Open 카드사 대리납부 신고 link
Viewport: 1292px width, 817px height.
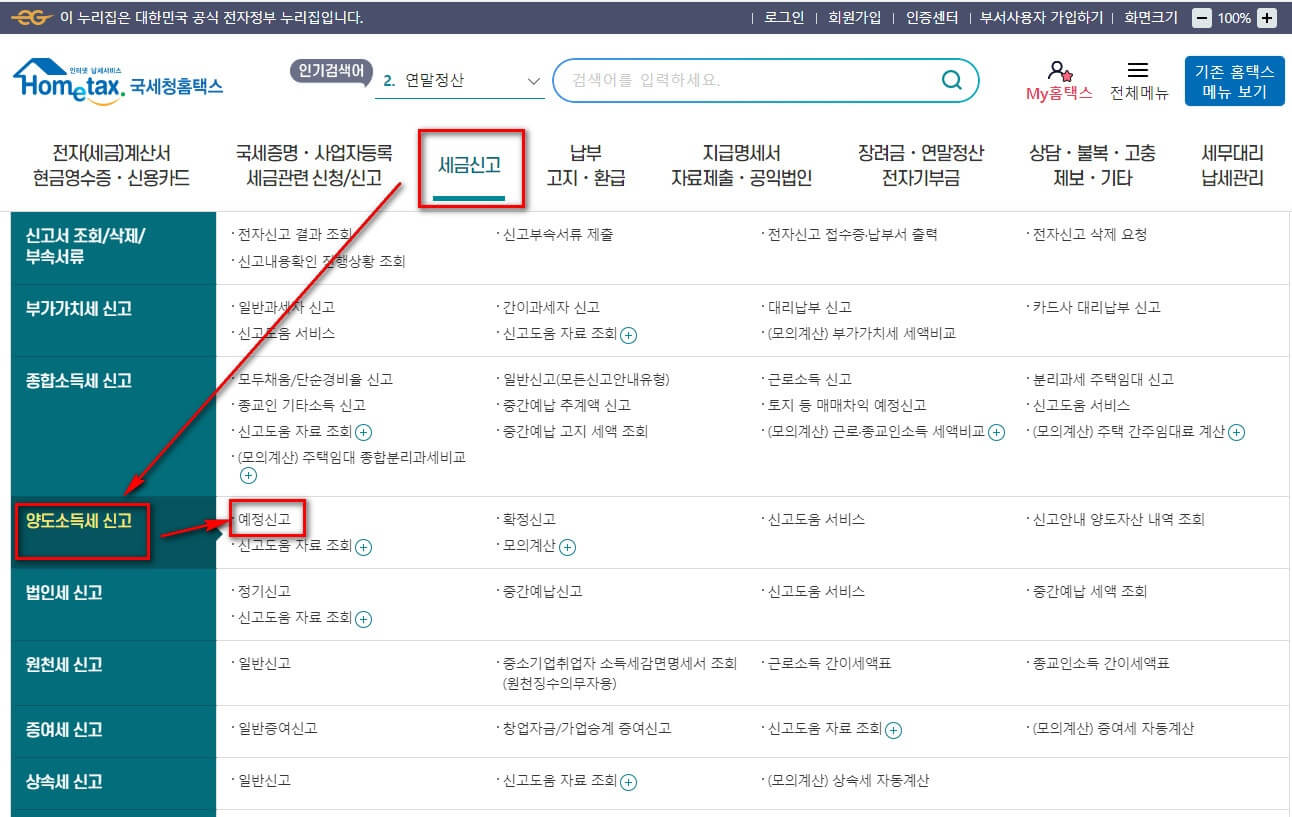(1096, 308)
